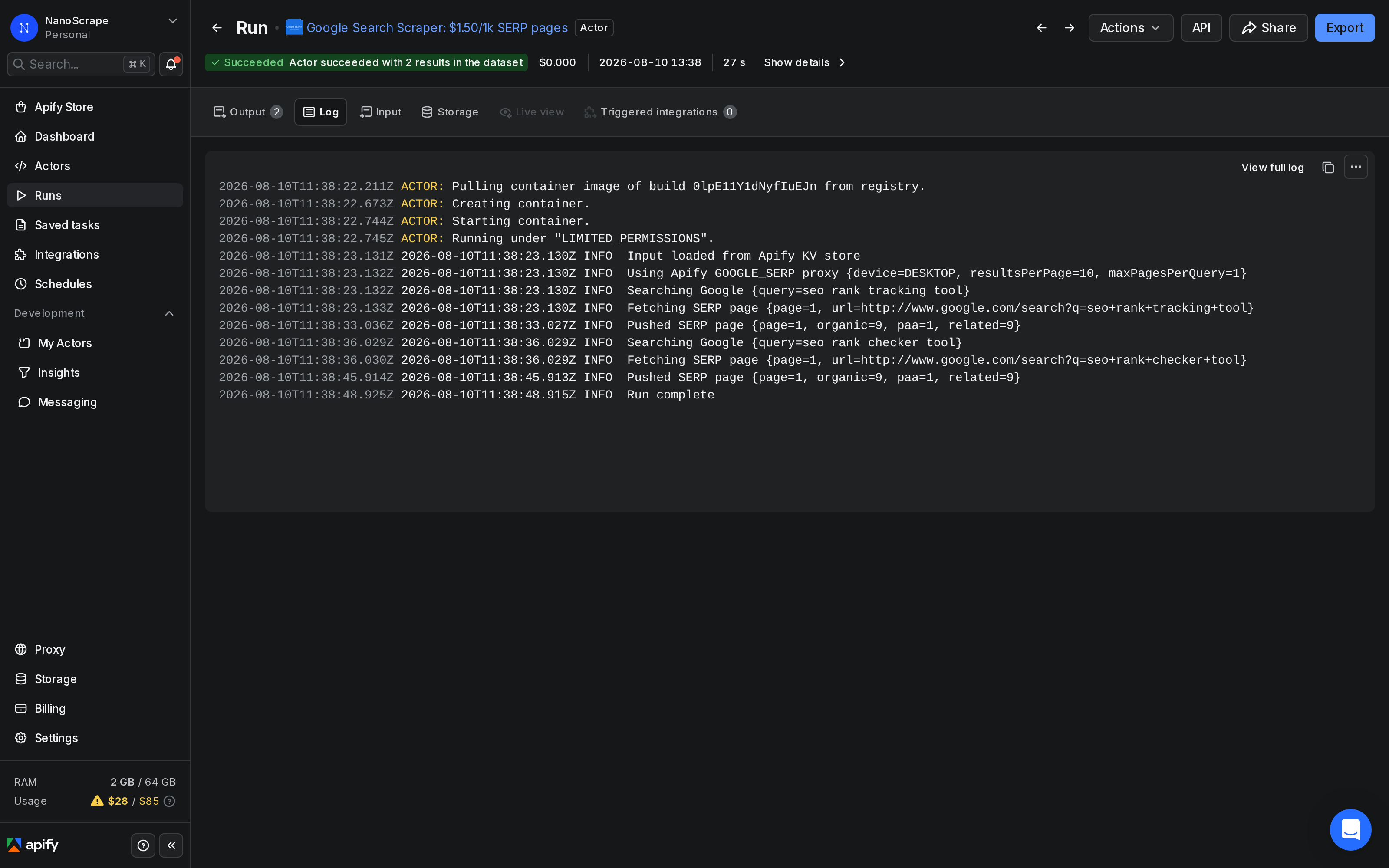The height and width of the screenshot is (868, 1389).
Task: Click run date 2026-08-10 13:38
Action: [650, 62]
